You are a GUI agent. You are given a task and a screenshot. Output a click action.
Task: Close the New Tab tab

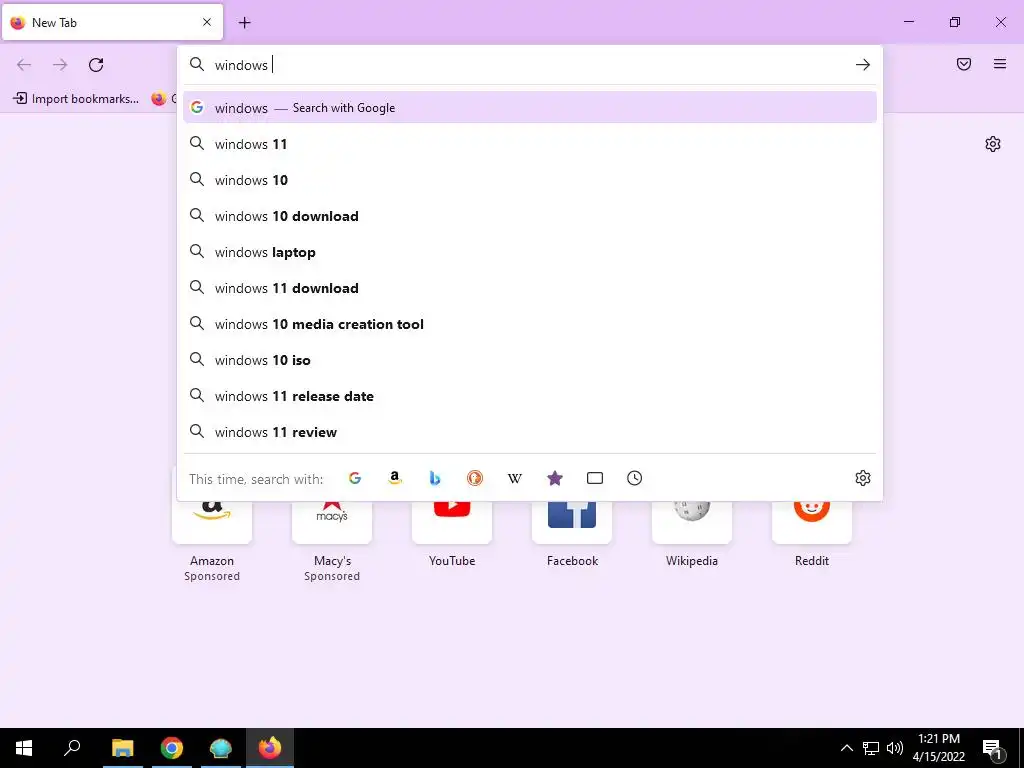(207, 22)
